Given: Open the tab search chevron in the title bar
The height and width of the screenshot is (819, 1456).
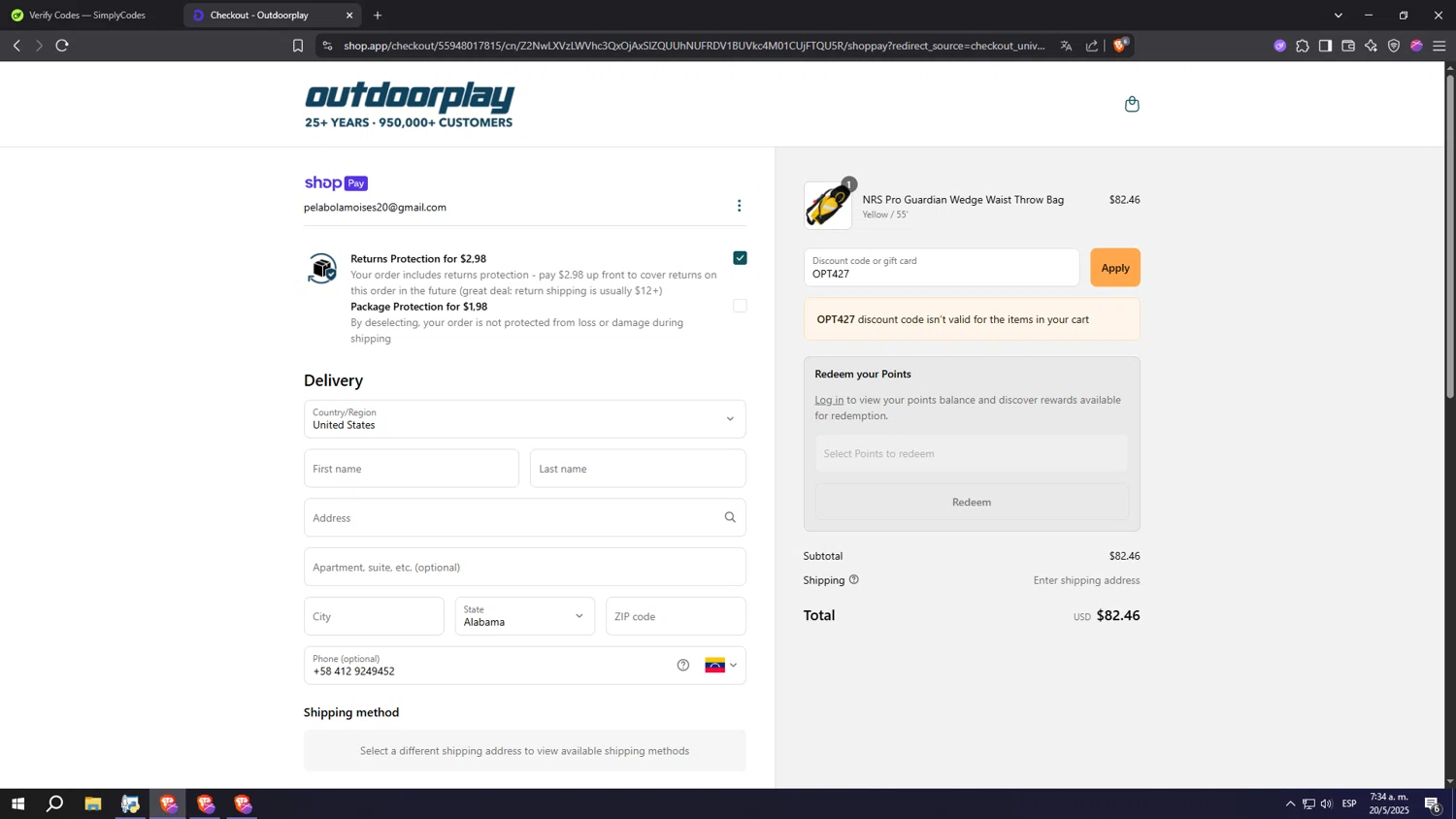Looking at the screenshot, I should coord(1338,16).
